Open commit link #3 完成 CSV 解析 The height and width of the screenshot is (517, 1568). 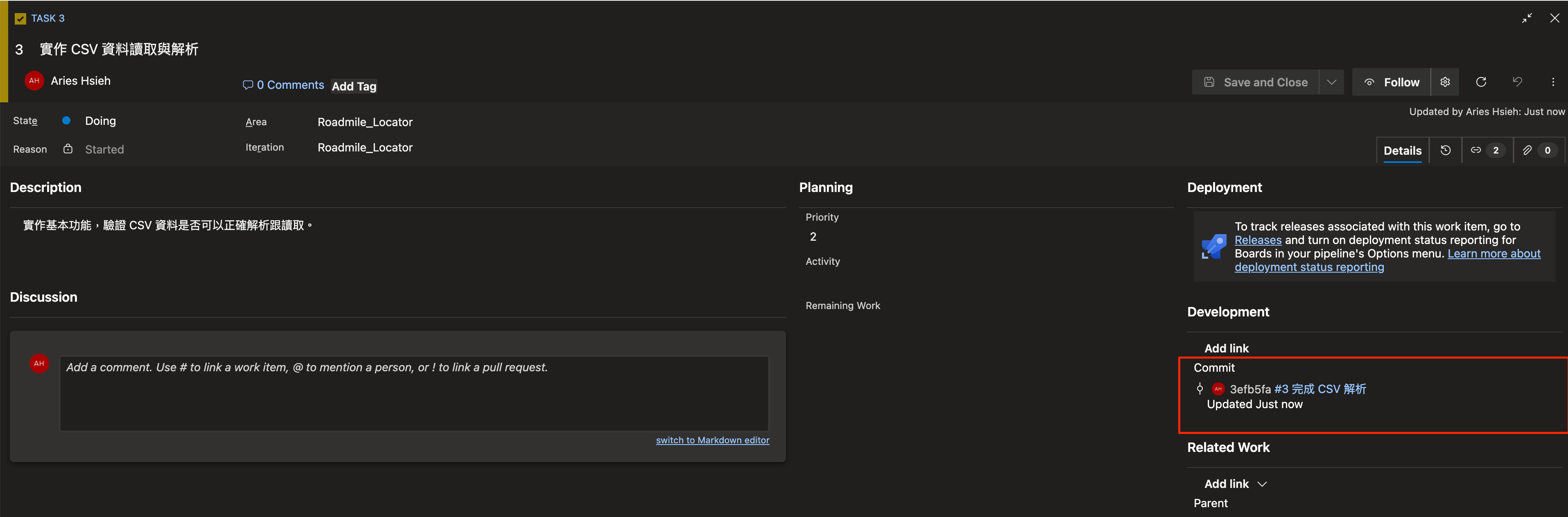pos(1319,389)
